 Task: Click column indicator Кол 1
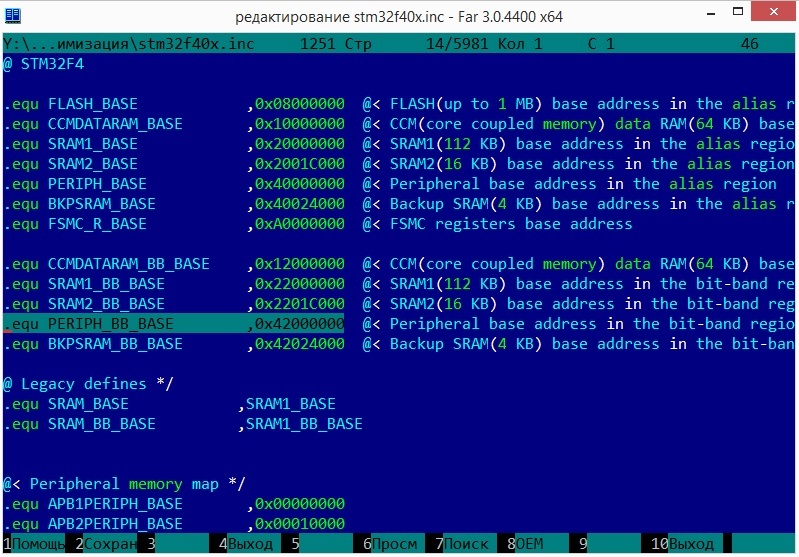(520, 44)
